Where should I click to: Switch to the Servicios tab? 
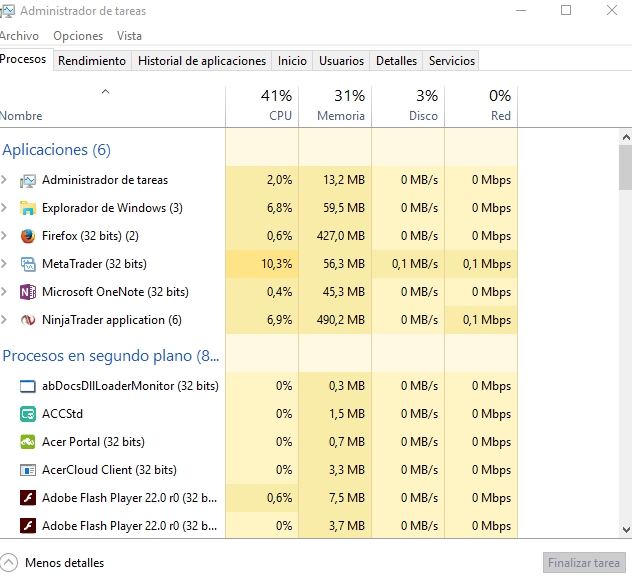[x=452, y=60]
